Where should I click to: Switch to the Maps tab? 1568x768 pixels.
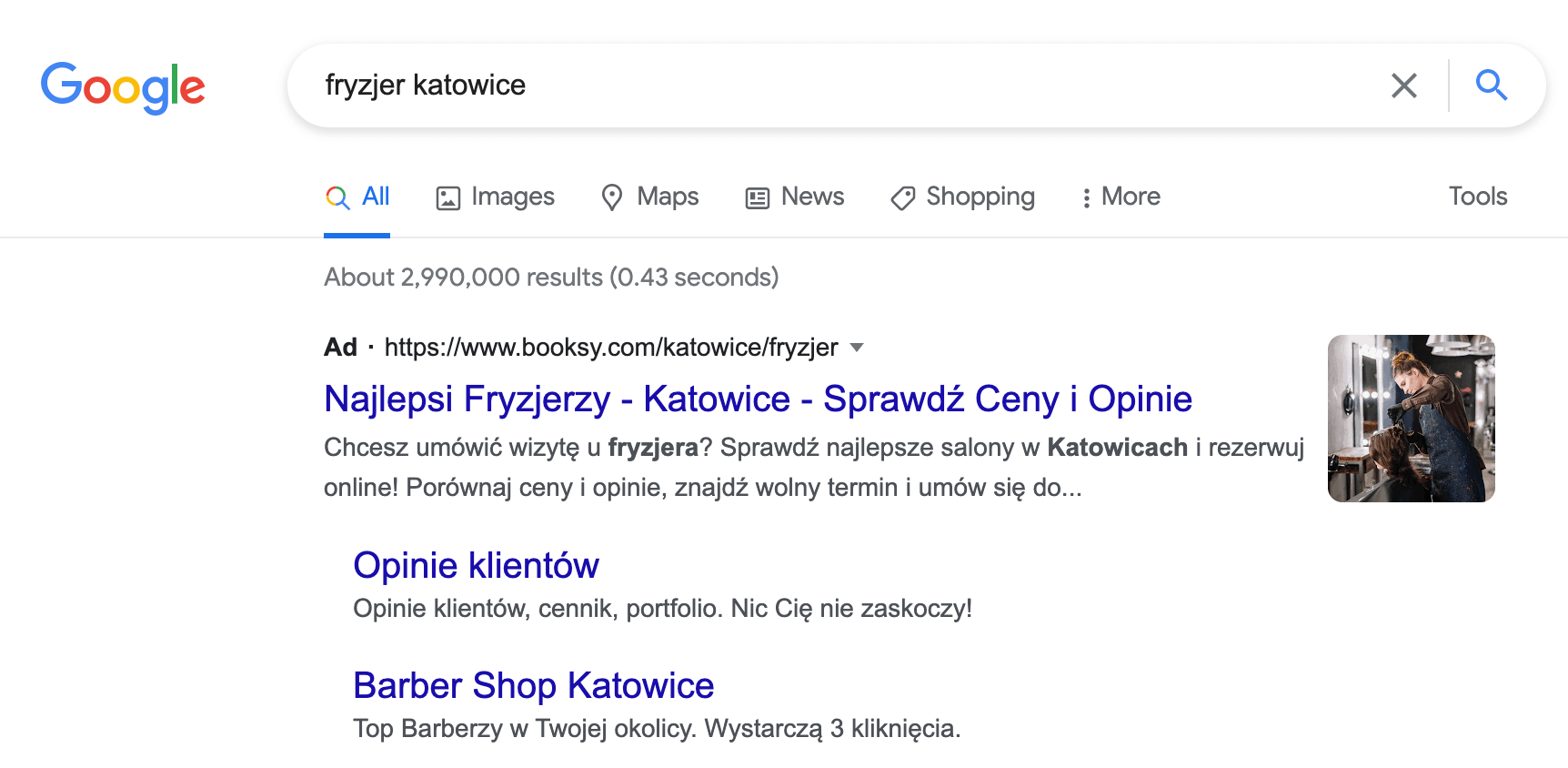click(668, 197)
